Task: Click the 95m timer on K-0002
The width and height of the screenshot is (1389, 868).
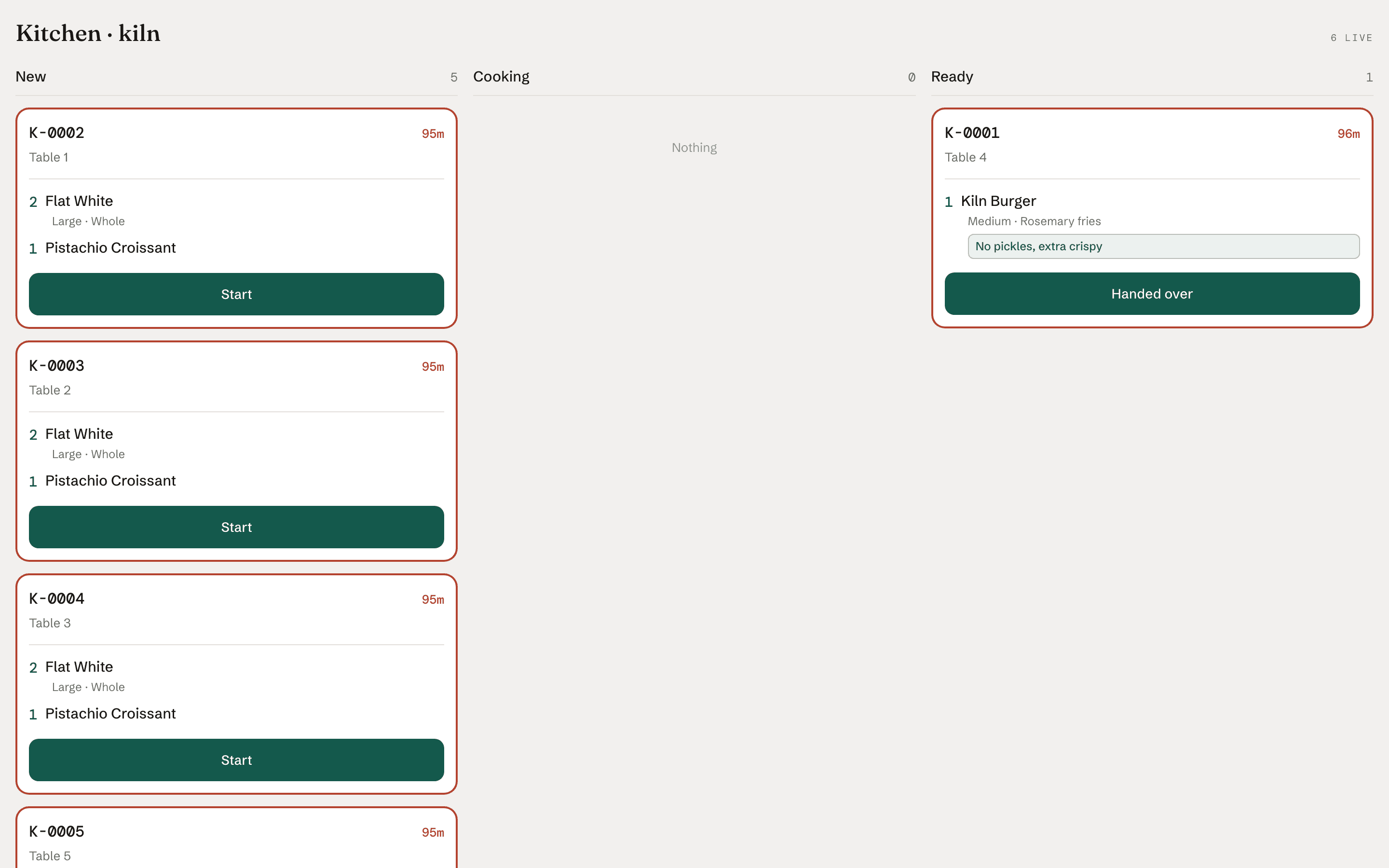Action: pyautogui.click(x=433, y=134)
